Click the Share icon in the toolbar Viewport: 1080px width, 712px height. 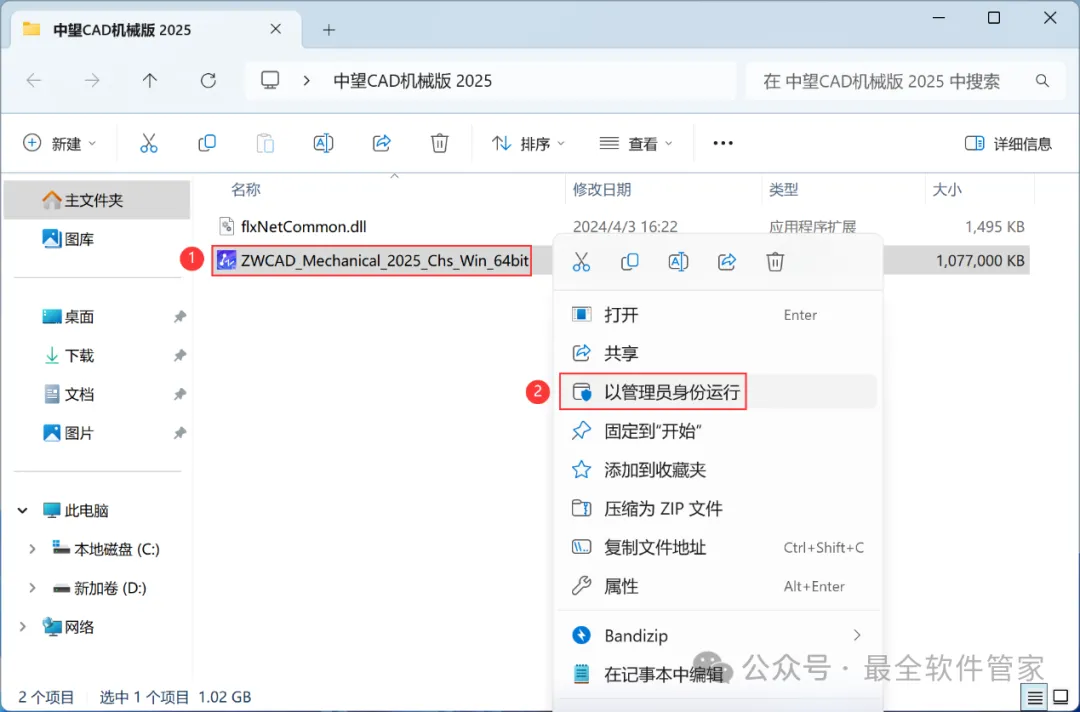[x=382, y=143]
